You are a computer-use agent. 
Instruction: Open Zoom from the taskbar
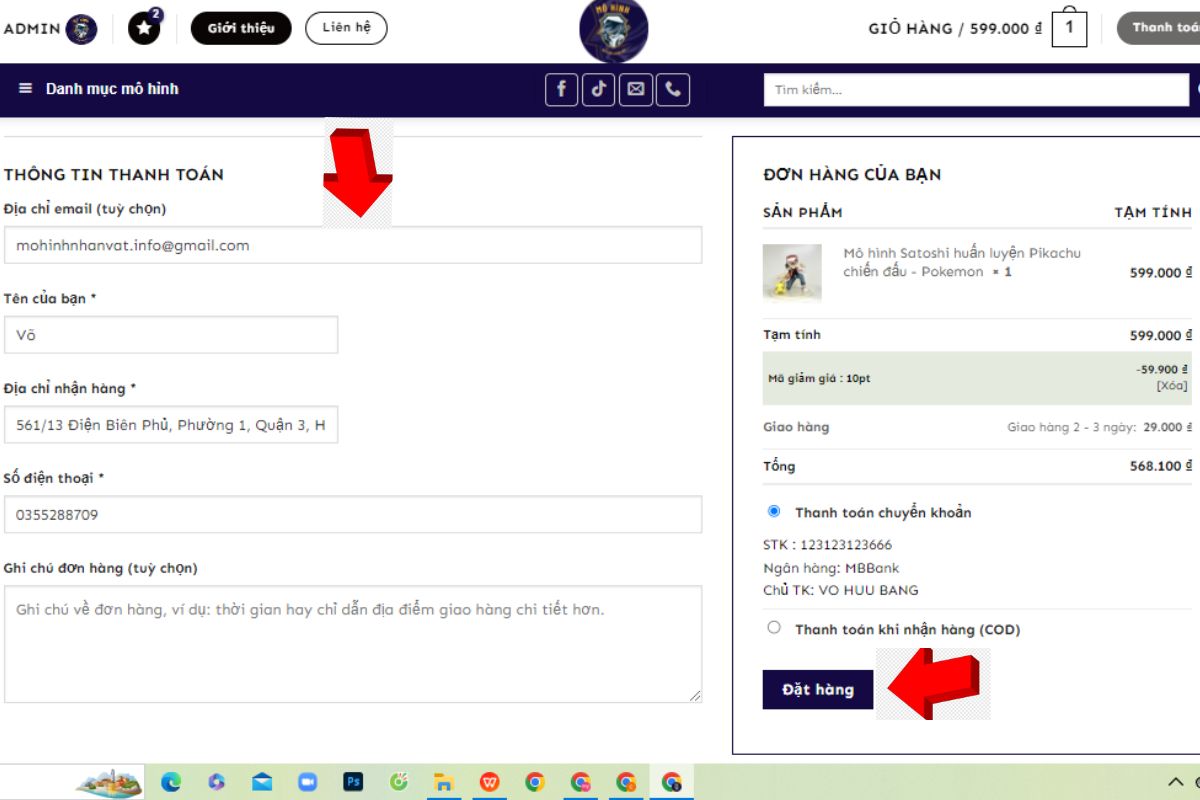pyautogui.click(x=307, y=782)
